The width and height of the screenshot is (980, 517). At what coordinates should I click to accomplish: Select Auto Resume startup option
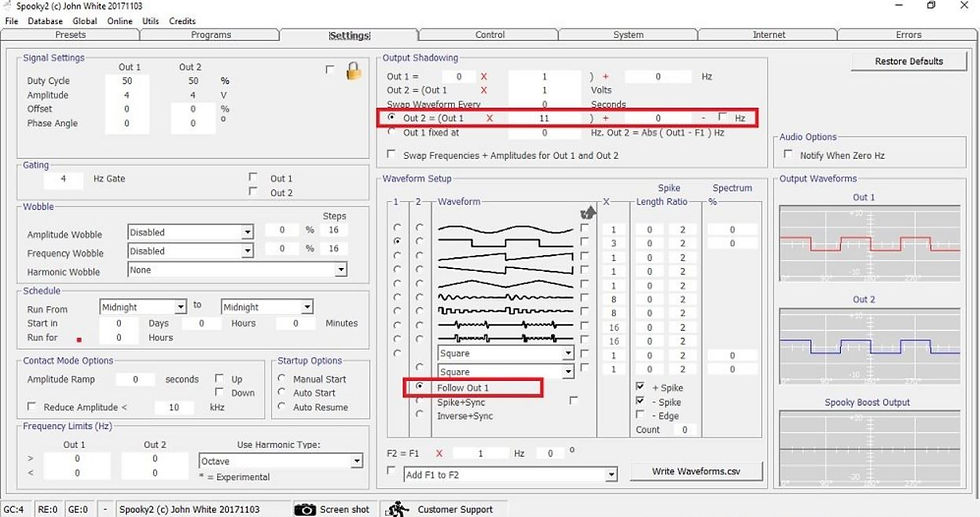point(282,406)
